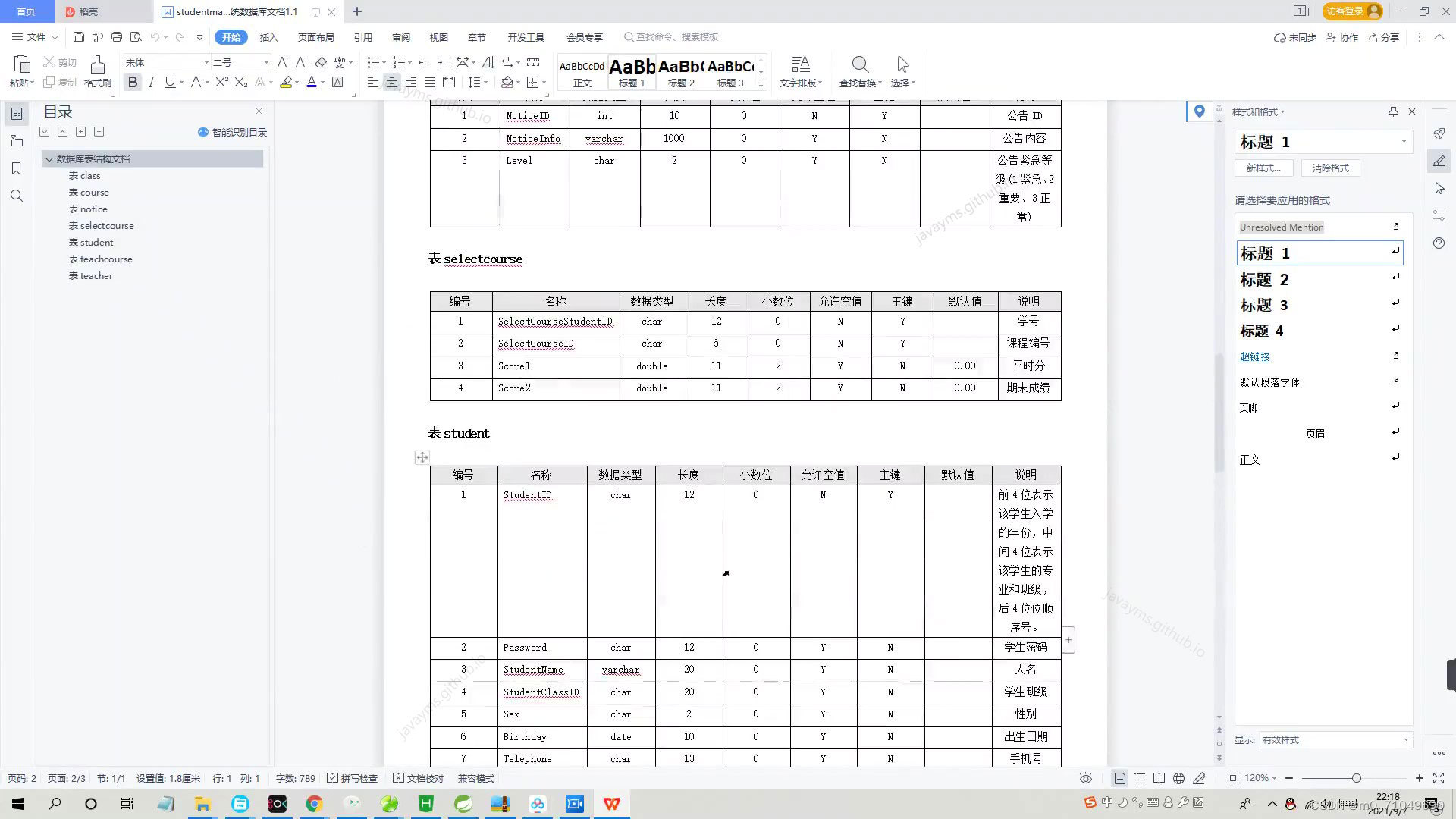Collapse the 数据库表结构文档 outline node
Image resolution: width=1456 pixels, height=819 pixels.
pos(49,159)
